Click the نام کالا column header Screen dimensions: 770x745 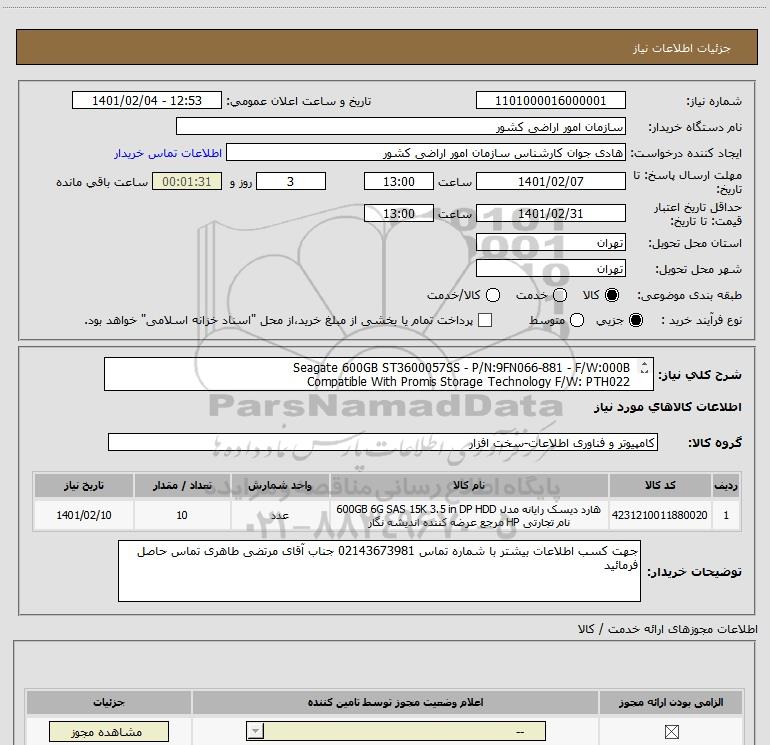point(469,486)
